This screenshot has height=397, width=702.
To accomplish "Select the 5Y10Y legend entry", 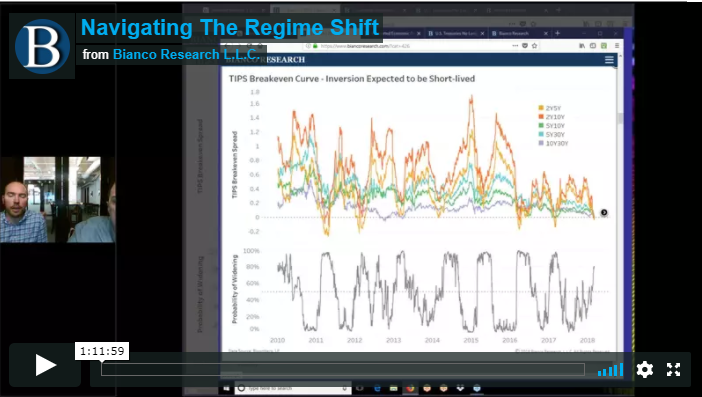I will click(x=551, y=126).
